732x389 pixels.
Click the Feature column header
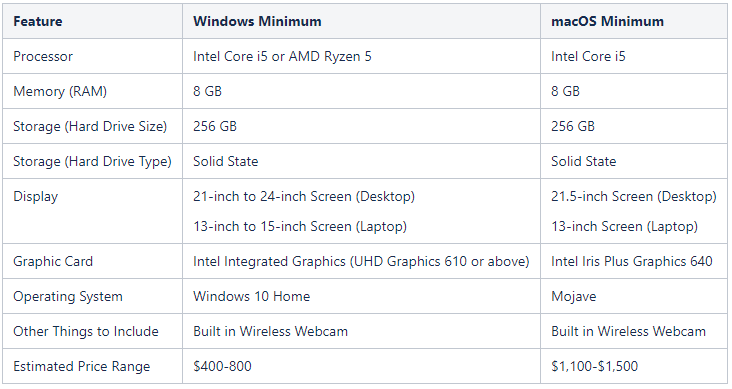[92, 21]
